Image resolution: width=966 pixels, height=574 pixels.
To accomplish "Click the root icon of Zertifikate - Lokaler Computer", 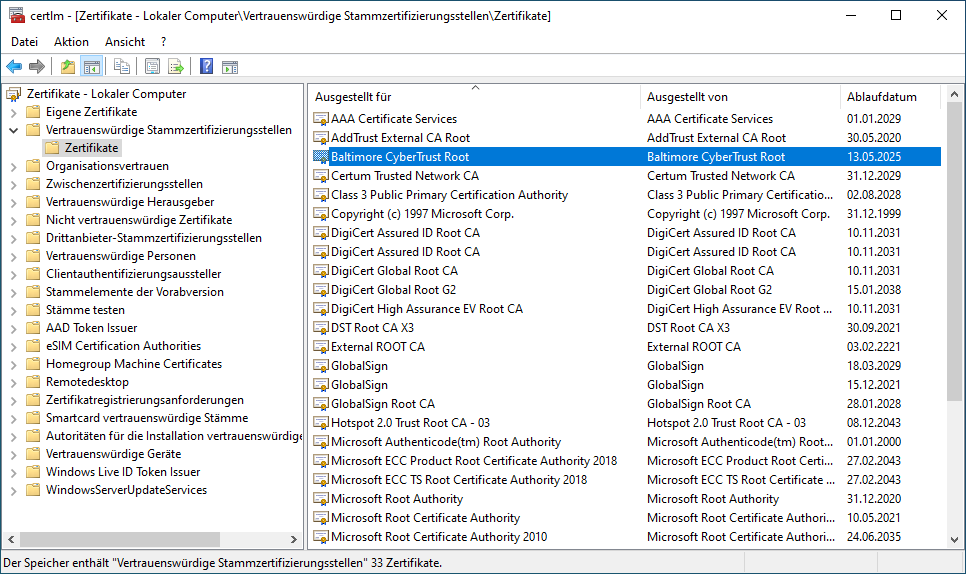I will click(x=13, y=94).
